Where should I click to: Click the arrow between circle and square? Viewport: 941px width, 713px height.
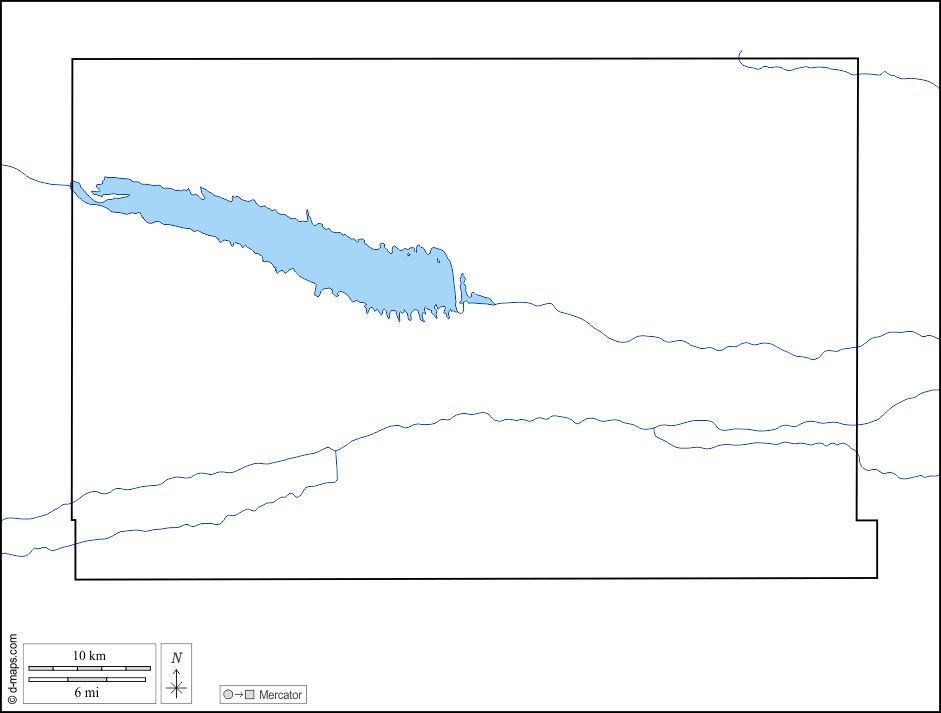coord(239,694)
